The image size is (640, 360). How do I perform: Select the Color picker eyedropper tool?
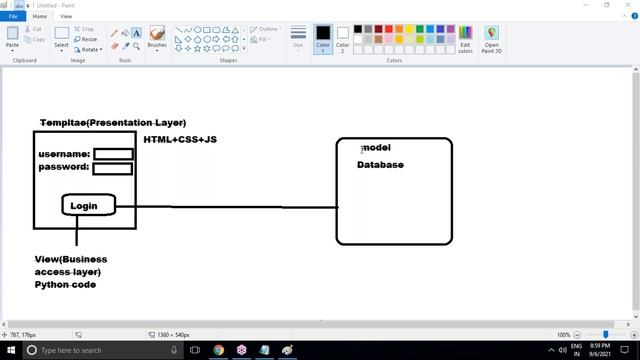click(126, 46)
